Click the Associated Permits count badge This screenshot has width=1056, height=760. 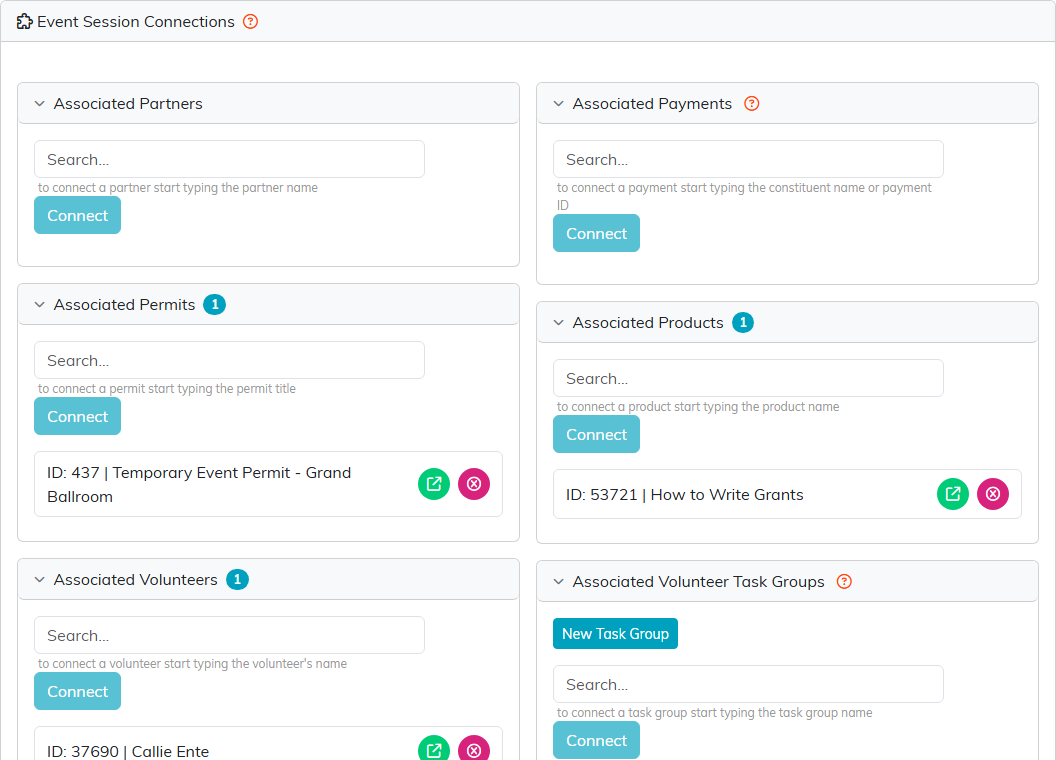pos(215,305)
